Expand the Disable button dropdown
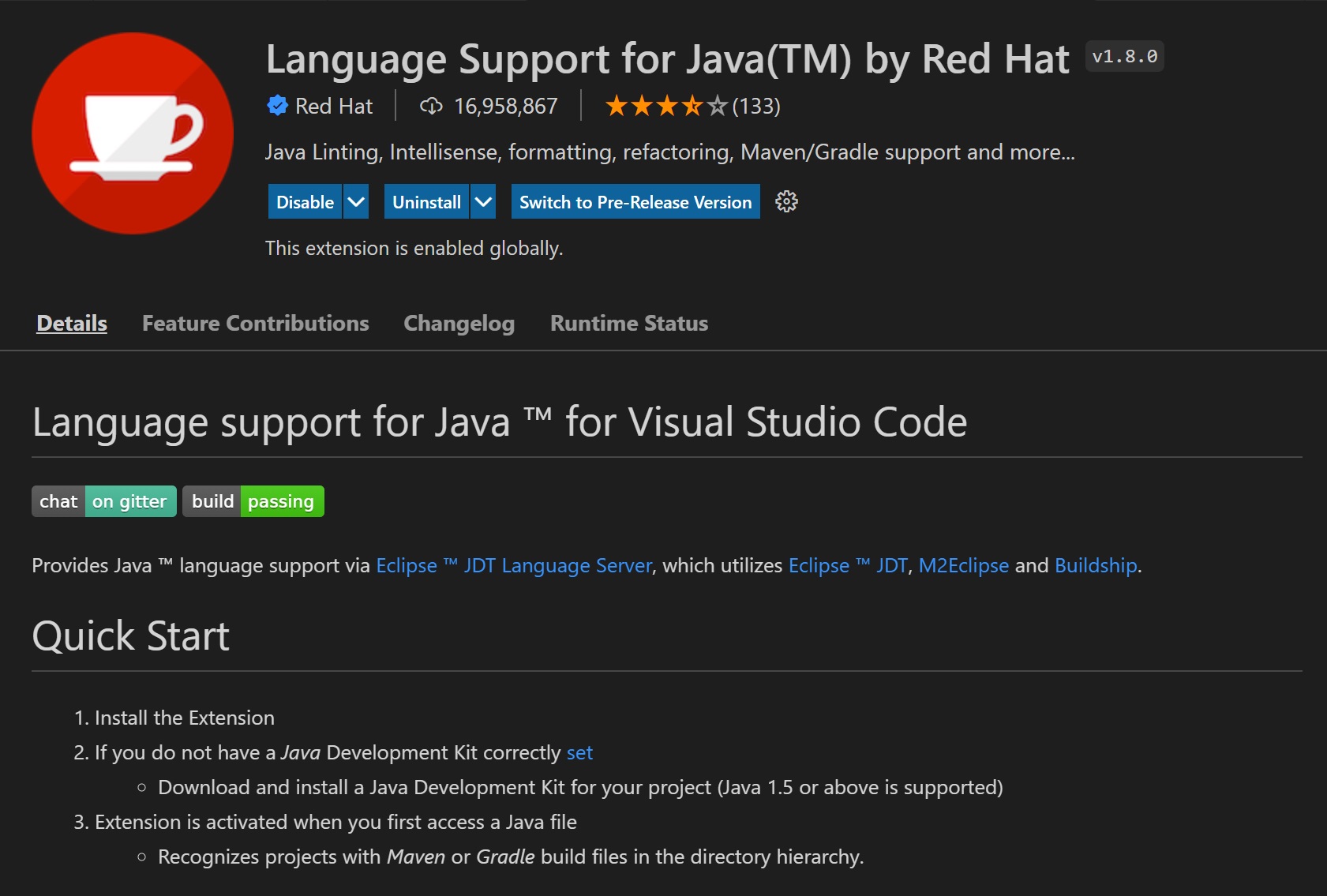The height and width of the screenshot is (896, 1327). pyautogui.click(x=355, y=202)
